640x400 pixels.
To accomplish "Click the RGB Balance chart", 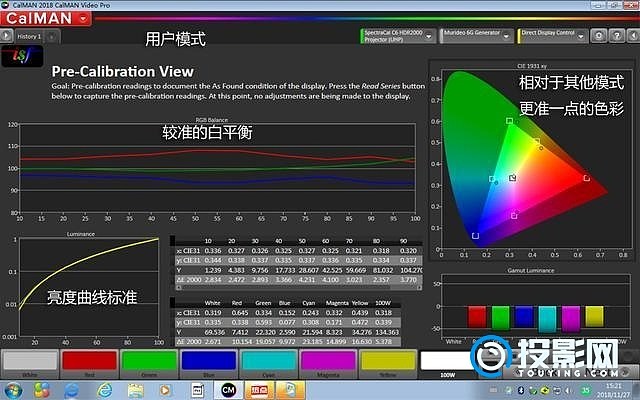I will point(217,168).
